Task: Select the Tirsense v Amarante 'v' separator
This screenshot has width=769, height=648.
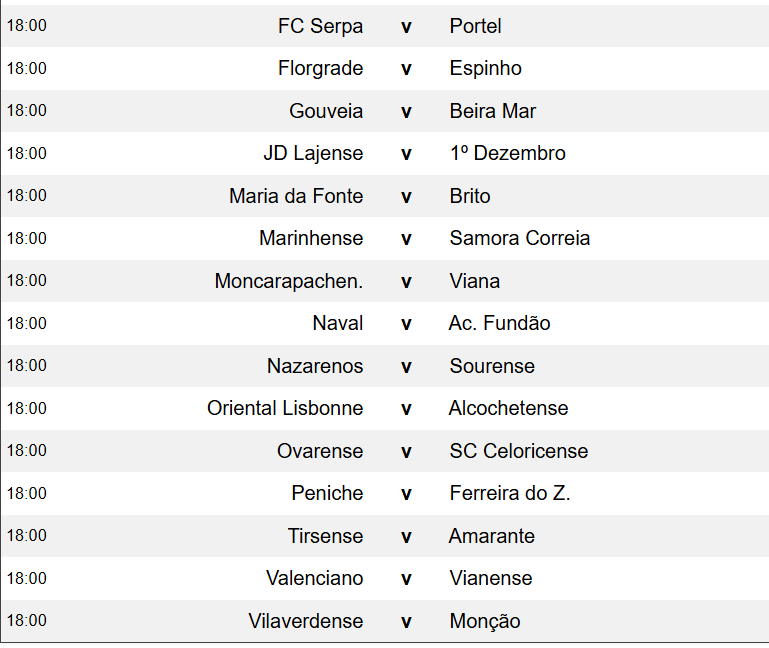Action: coord(406,536)
